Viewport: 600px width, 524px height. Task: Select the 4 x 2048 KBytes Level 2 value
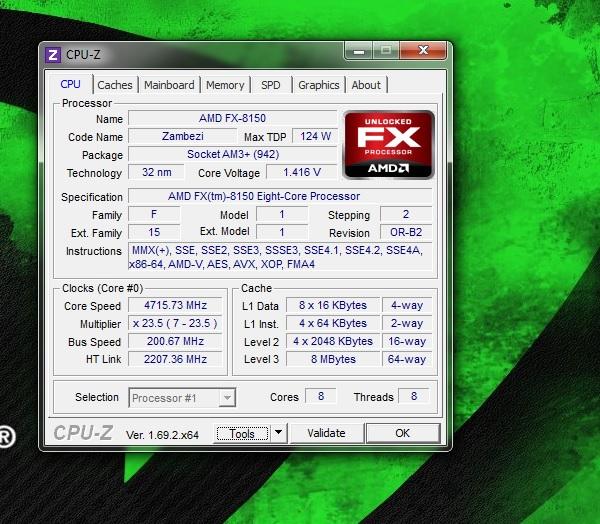point(333,341)
